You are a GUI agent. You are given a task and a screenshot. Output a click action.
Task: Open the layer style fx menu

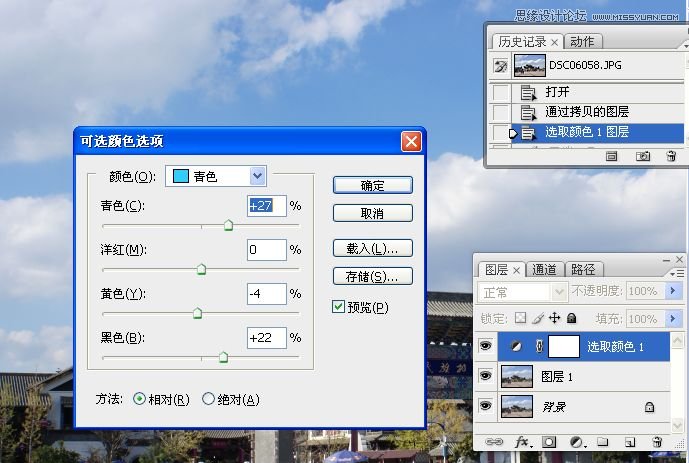[x=523, y=441]
